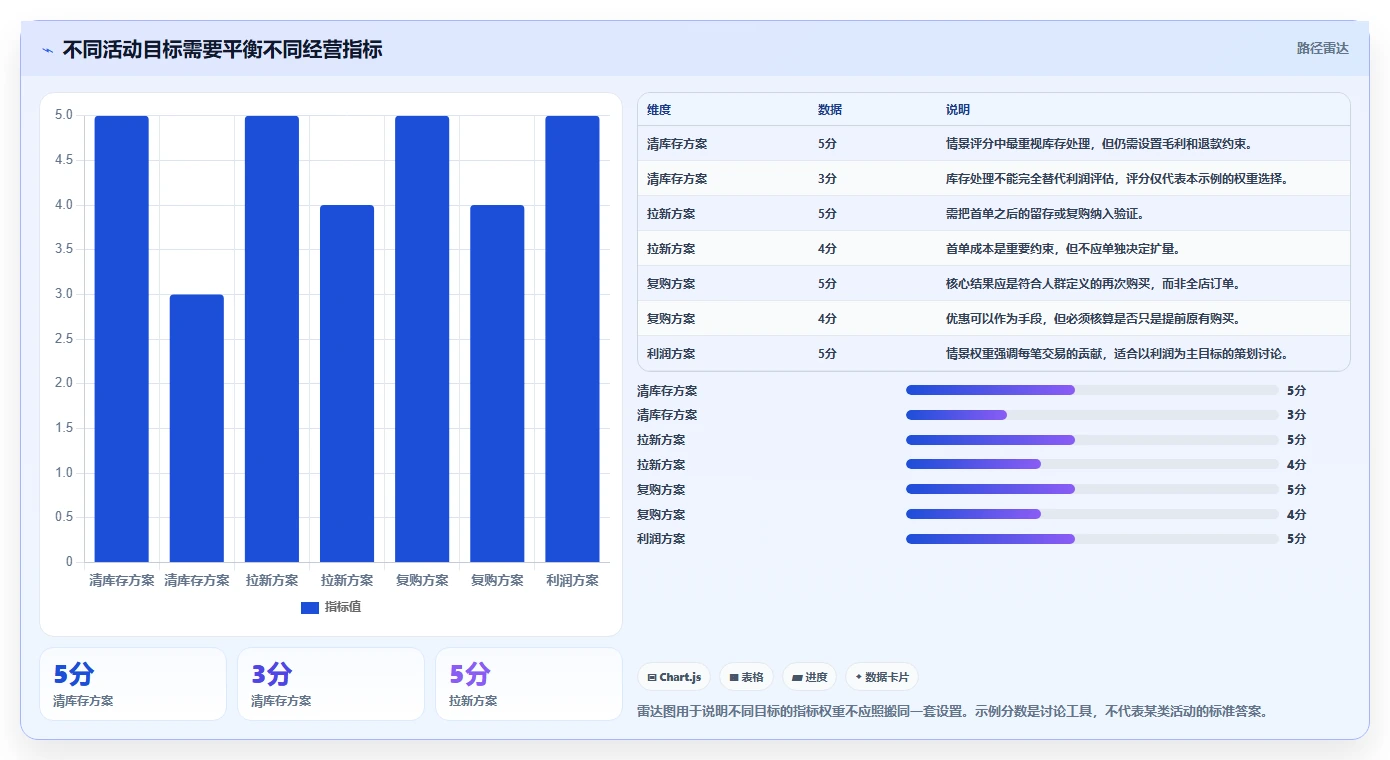Click the 复购方案 chart bar reaching 5.0
The width and height of the screenshot is (1390, 760).
click(422, 339)
